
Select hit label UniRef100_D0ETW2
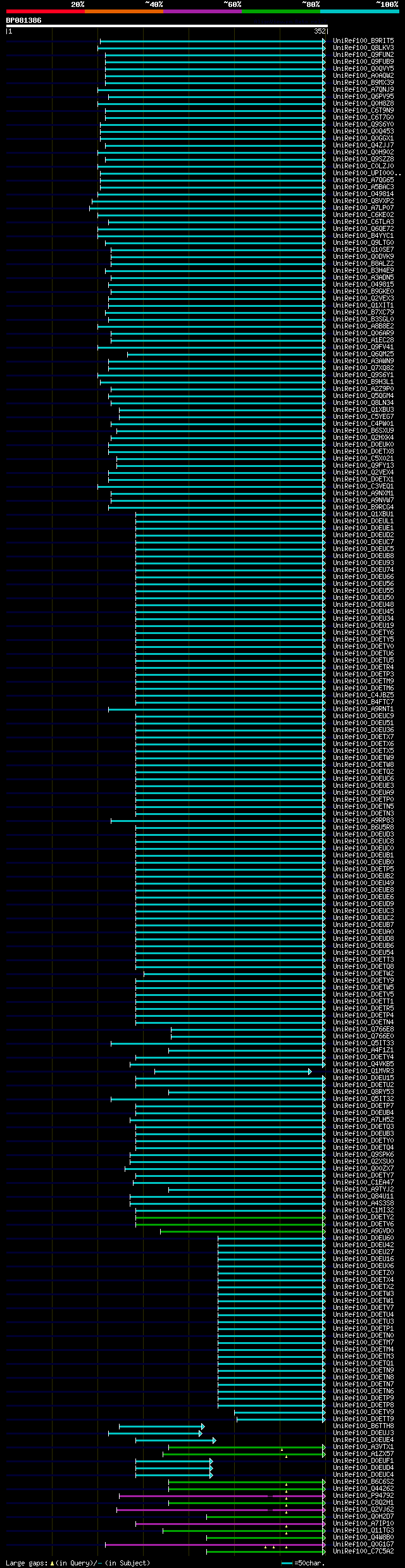tap(363, 973)
